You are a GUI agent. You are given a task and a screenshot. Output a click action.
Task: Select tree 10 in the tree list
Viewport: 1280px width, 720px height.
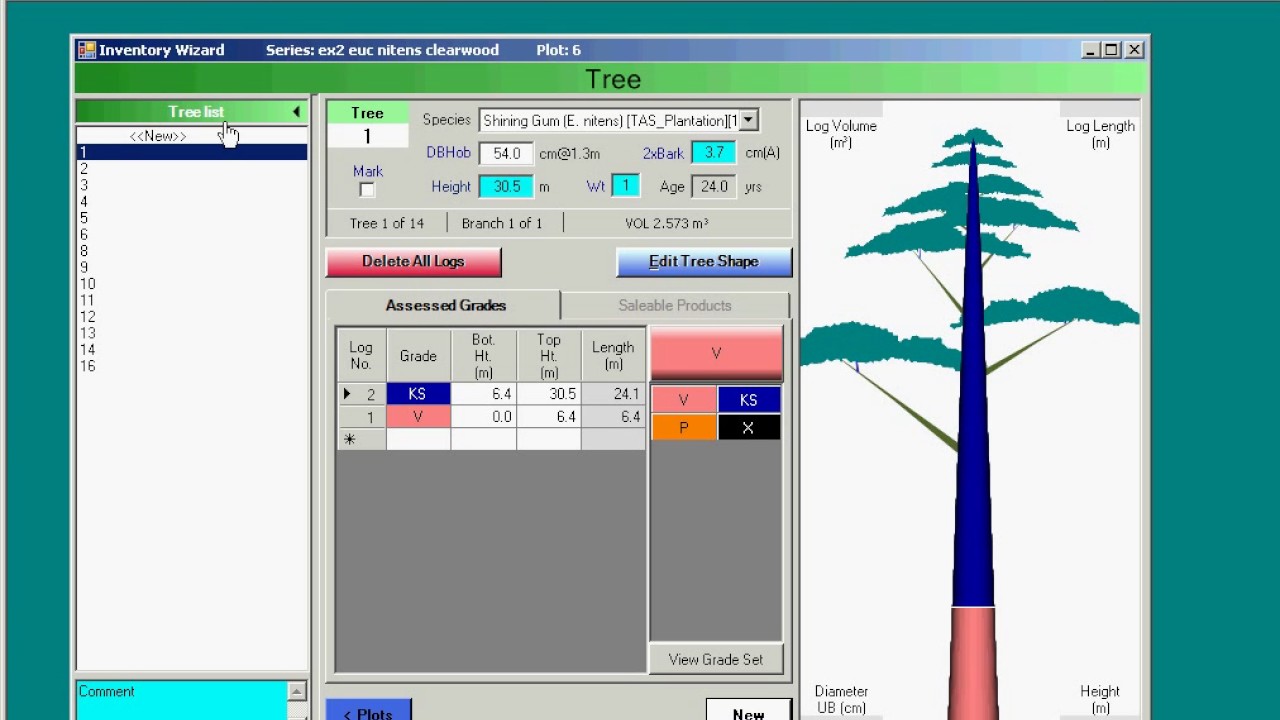tap(192, 284)
